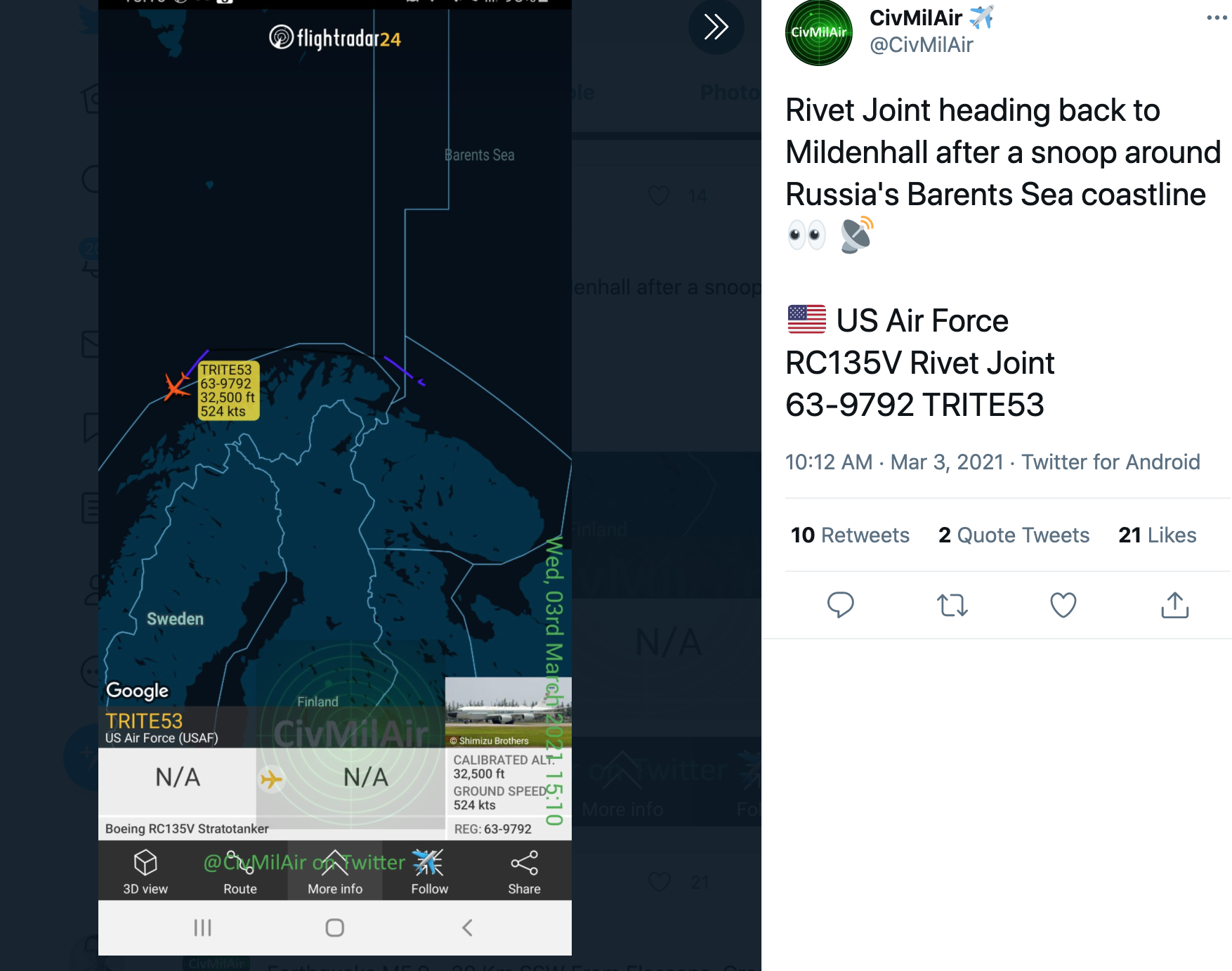This screenshot has width=1232, height=971.
Task: Open the tweet's more options ellipsis
Action: [x=1217, y=18]
